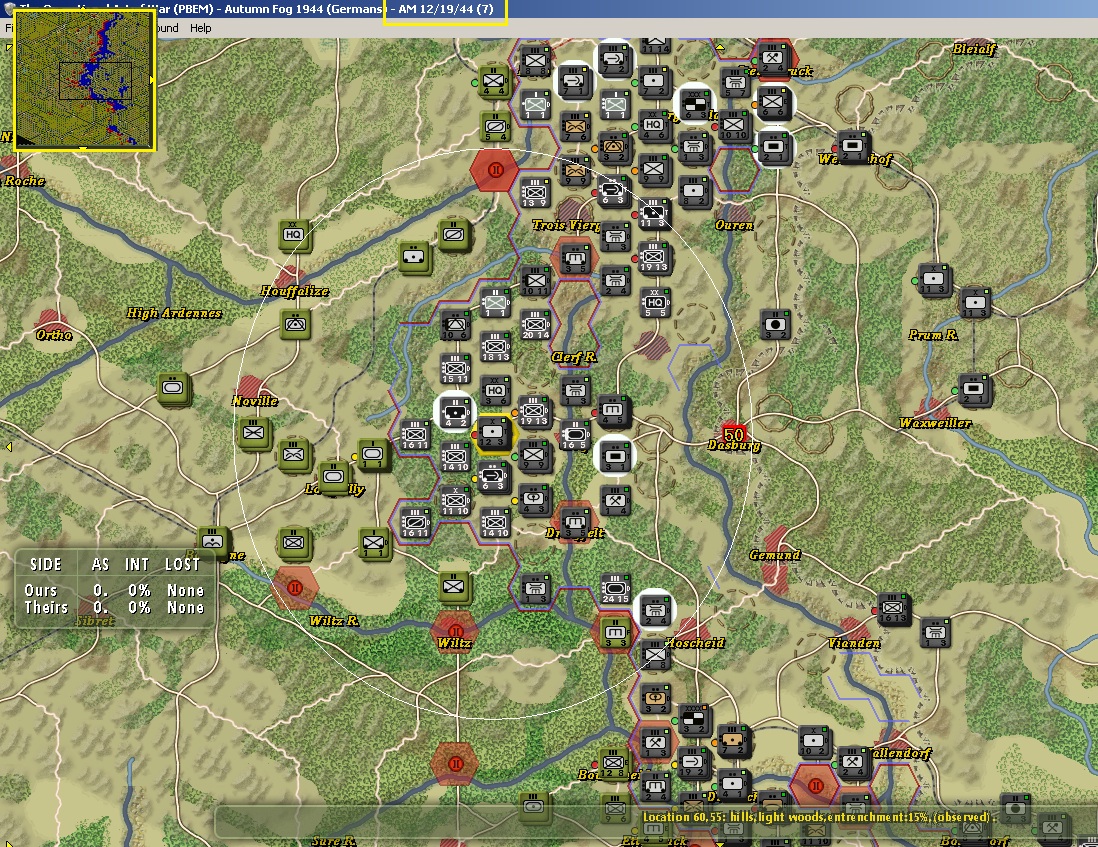This screenshot has height=847, width=1098.
Task: Select the 10-6 mountain-symbol unit
Action: (x=455, y=326)
